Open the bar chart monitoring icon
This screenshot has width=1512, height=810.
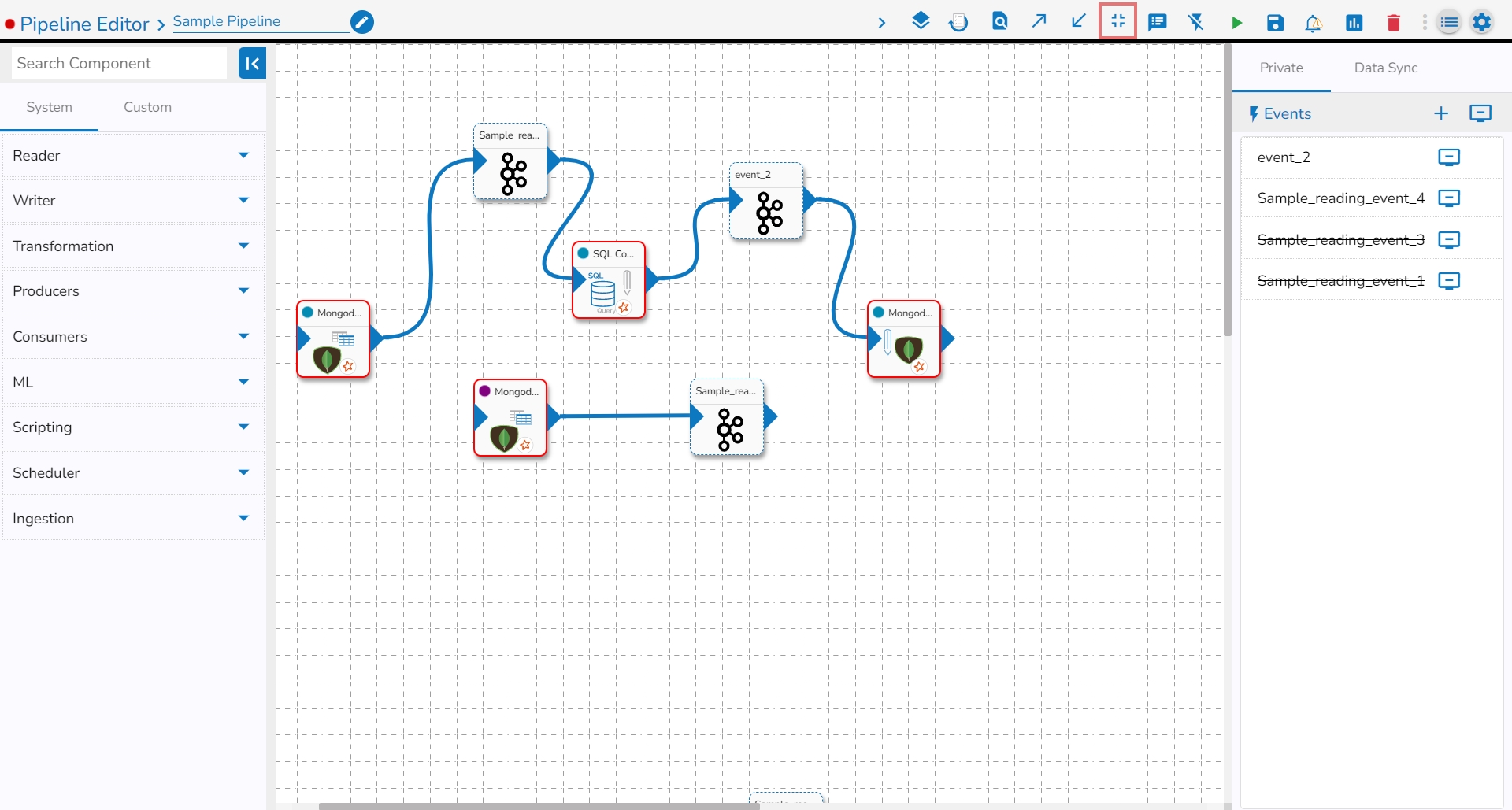click(x=1354, y=23)
